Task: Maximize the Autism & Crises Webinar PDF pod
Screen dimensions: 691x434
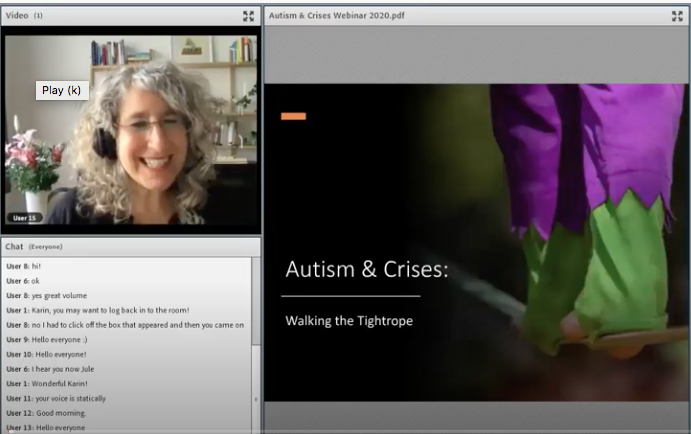Action: [x=677, y=16]
